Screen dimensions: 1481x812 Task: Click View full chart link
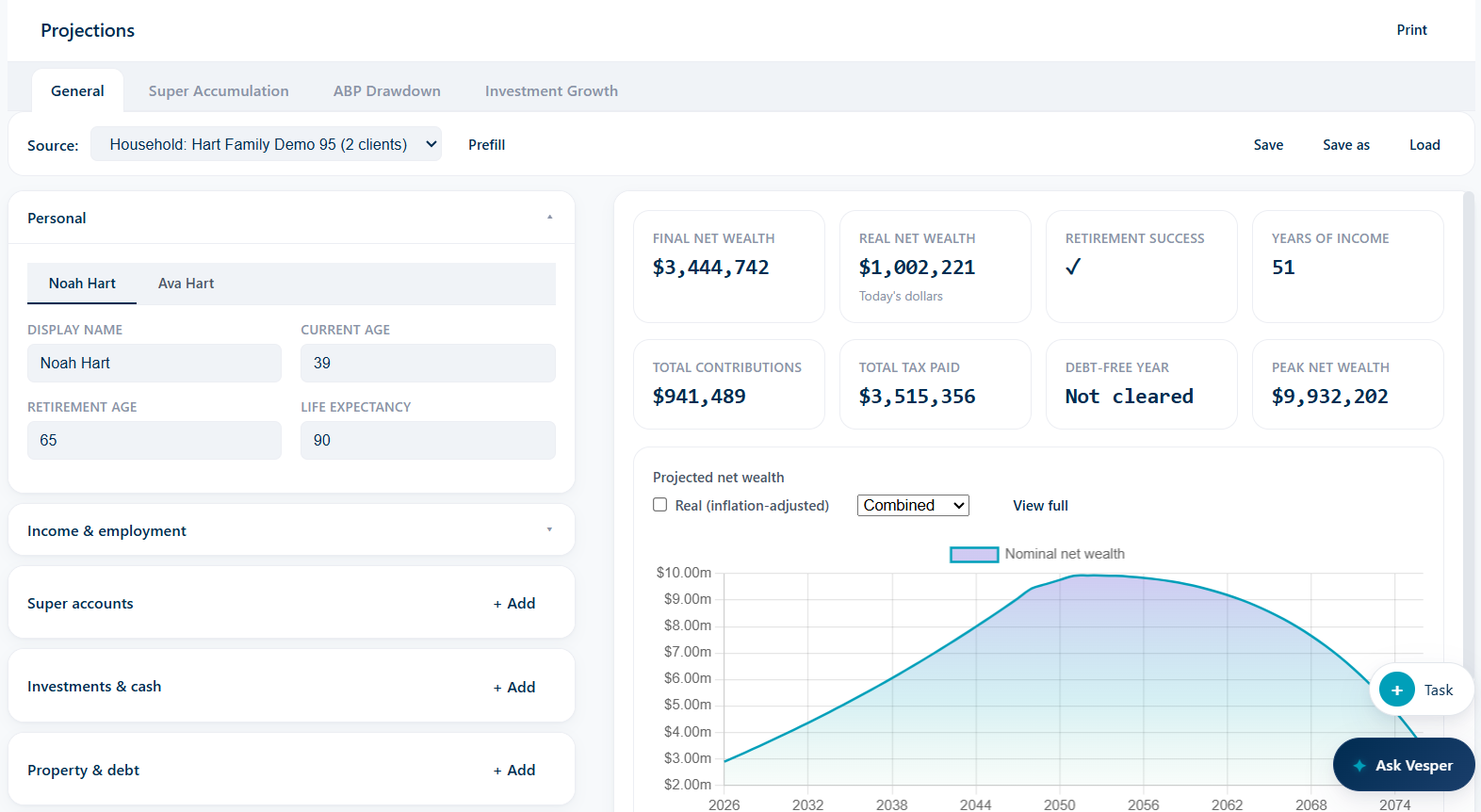pos(1040,506)
